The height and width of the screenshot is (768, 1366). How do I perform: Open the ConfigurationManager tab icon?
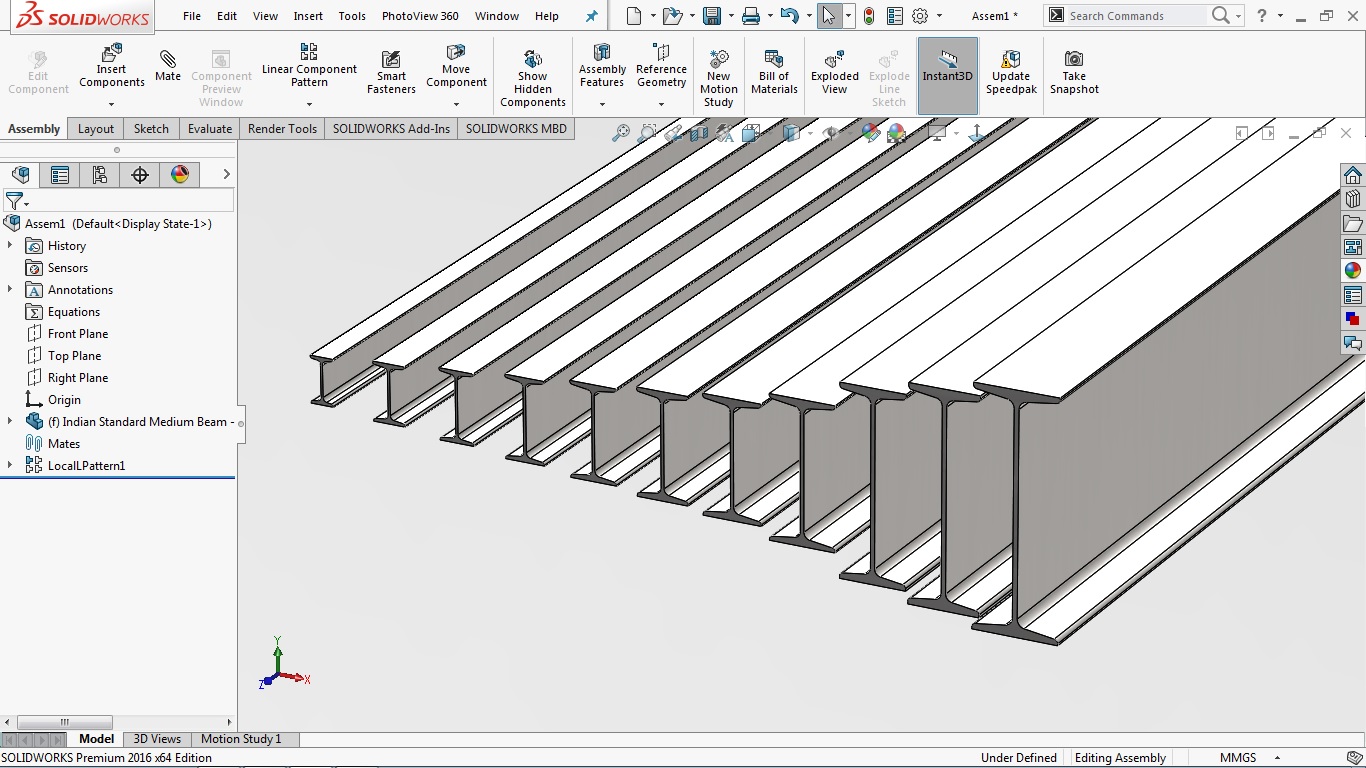click(x=100, y=175)
